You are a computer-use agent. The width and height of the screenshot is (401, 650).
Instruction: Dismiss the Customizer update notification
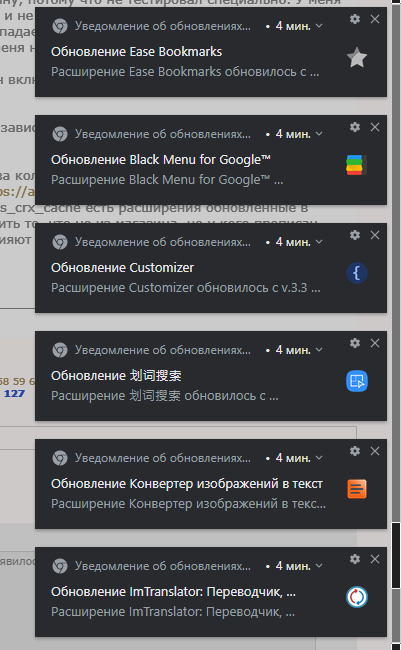[x=375, y=235]
